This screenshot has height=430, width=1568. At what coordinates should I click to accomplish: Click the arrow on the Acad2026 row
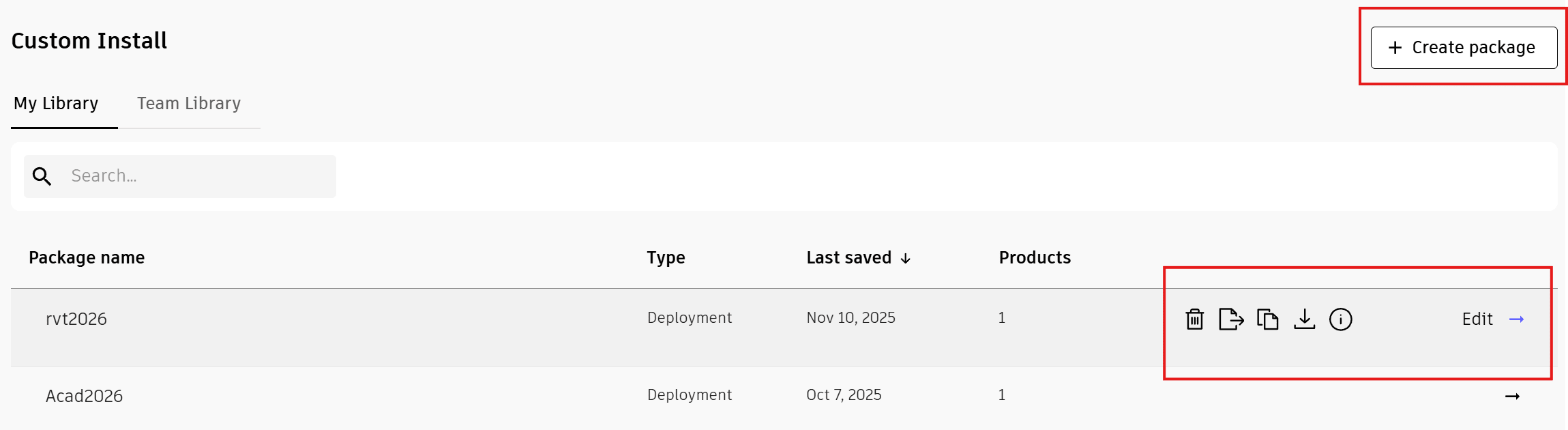coord(1512,396)
